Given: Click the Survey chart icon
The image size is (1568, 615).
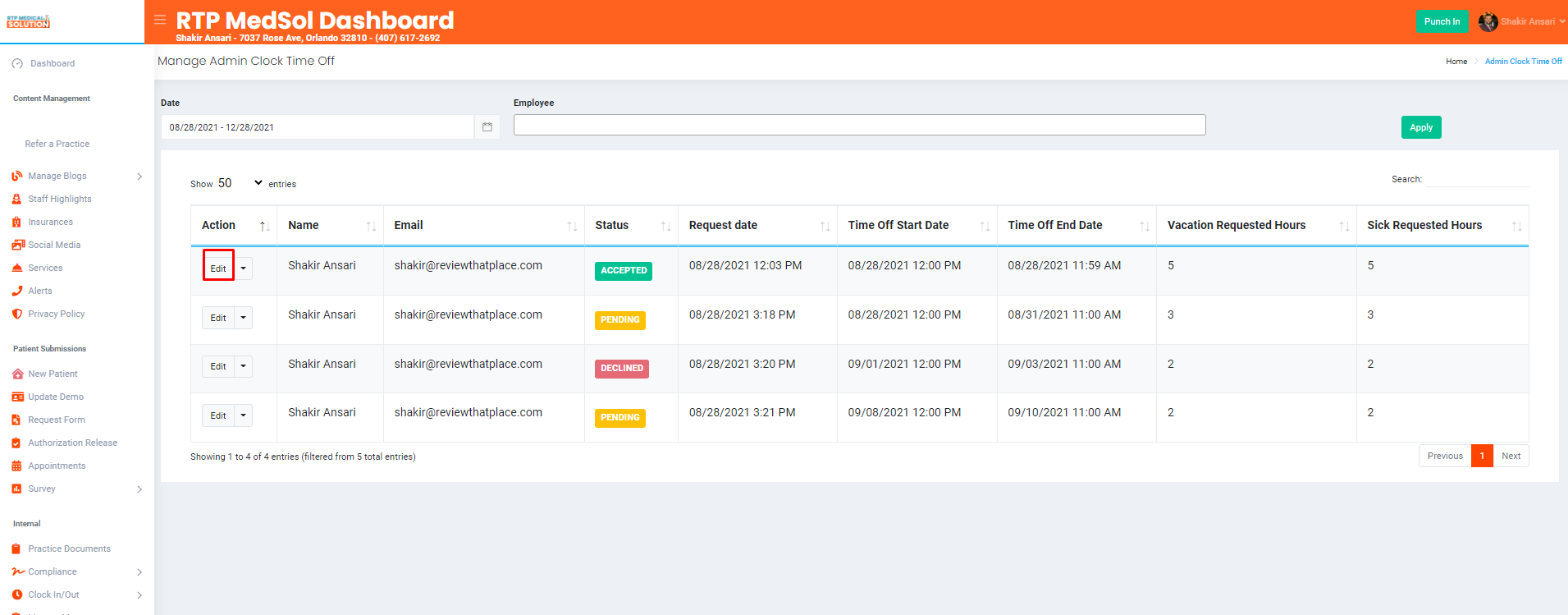Looking at the screenshot, I should point(16,489).
